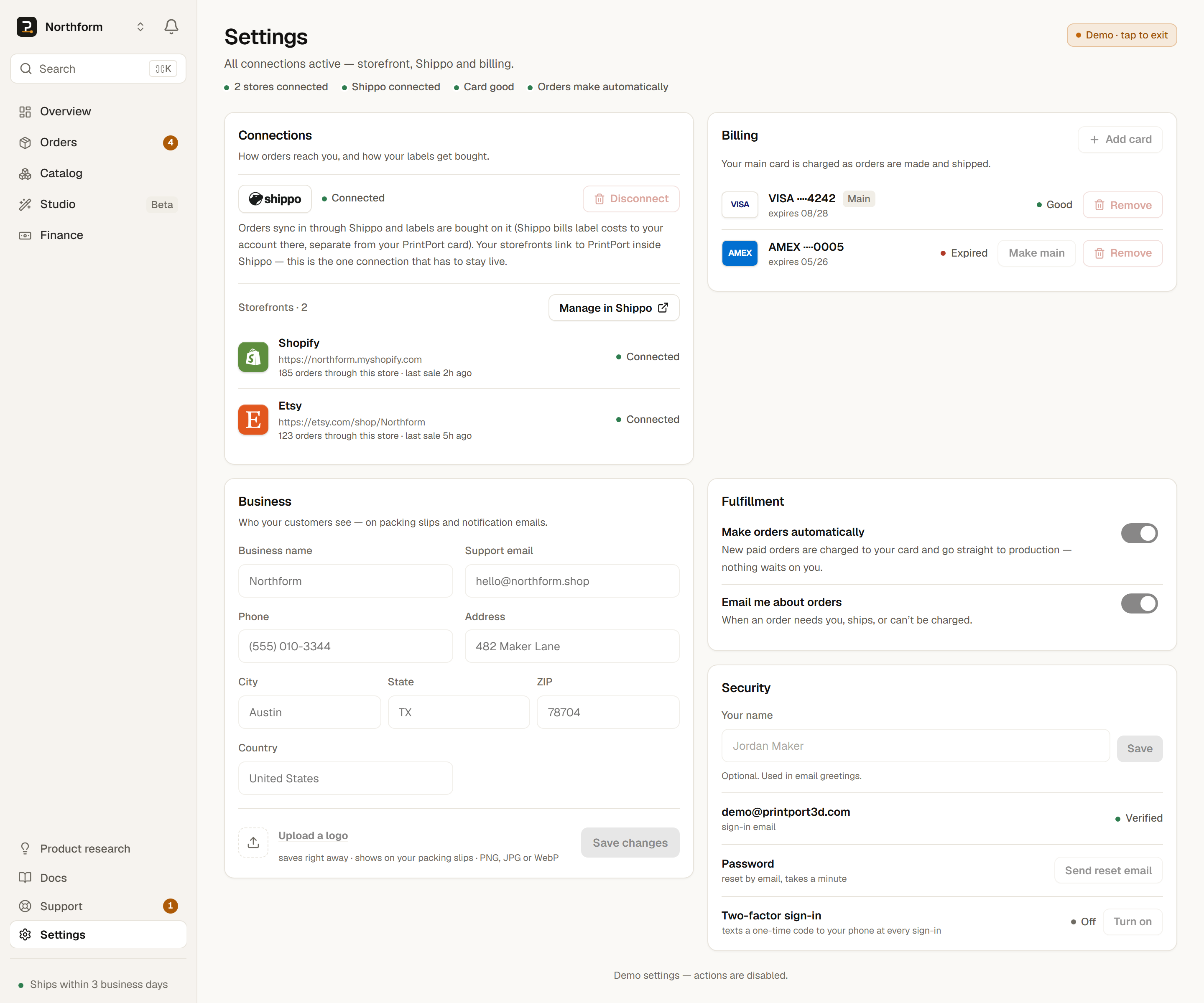This screenshot has height=1003, width=1204.
Task: Edit the Business name field
Action: pos(346,581)
